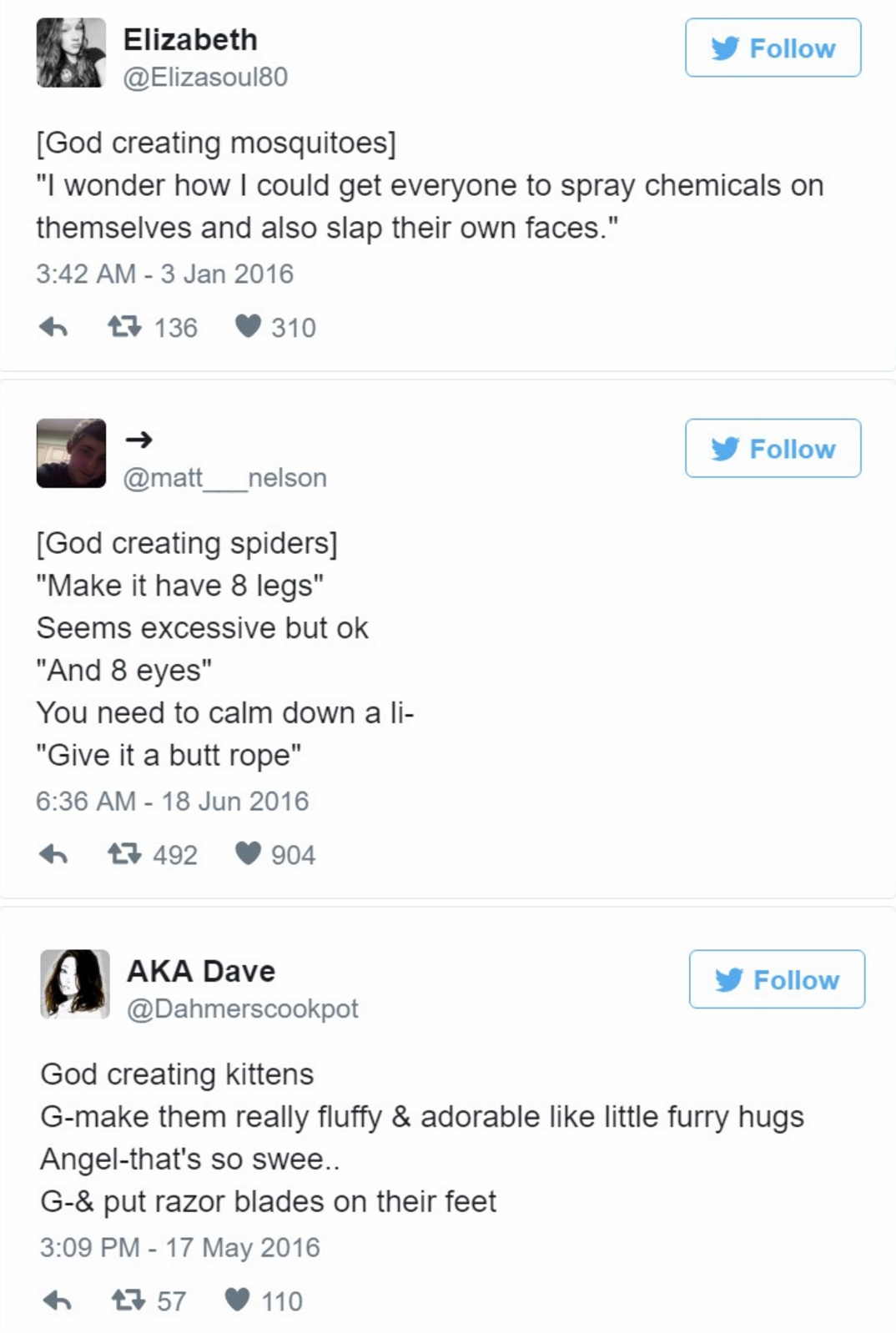Like AKA Dave's kittens tweet

[x=238, y=1300]
